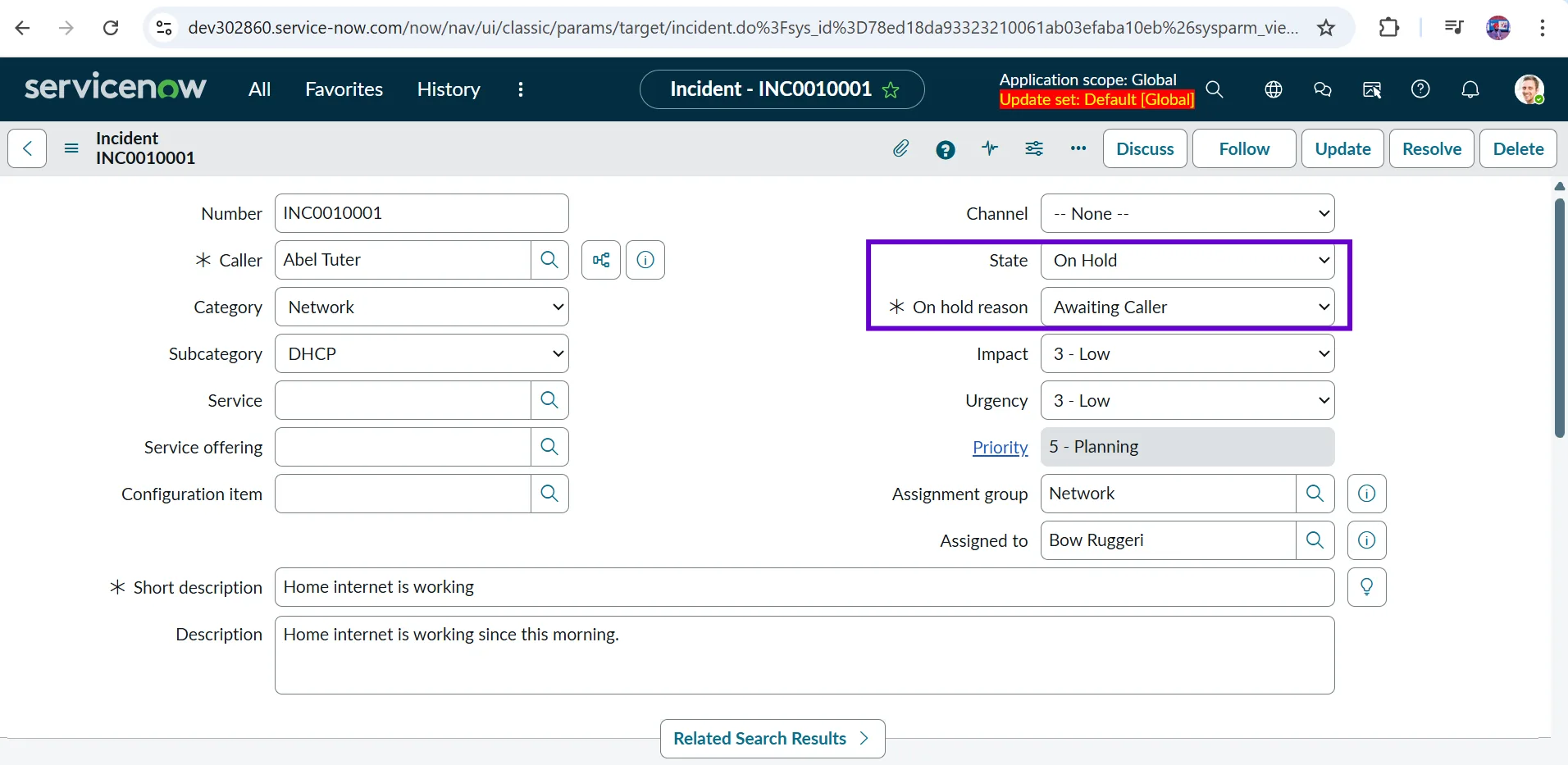Preview Assigned to record info icon
This screenshot has width=1568, height=765.
[1366, 540]
